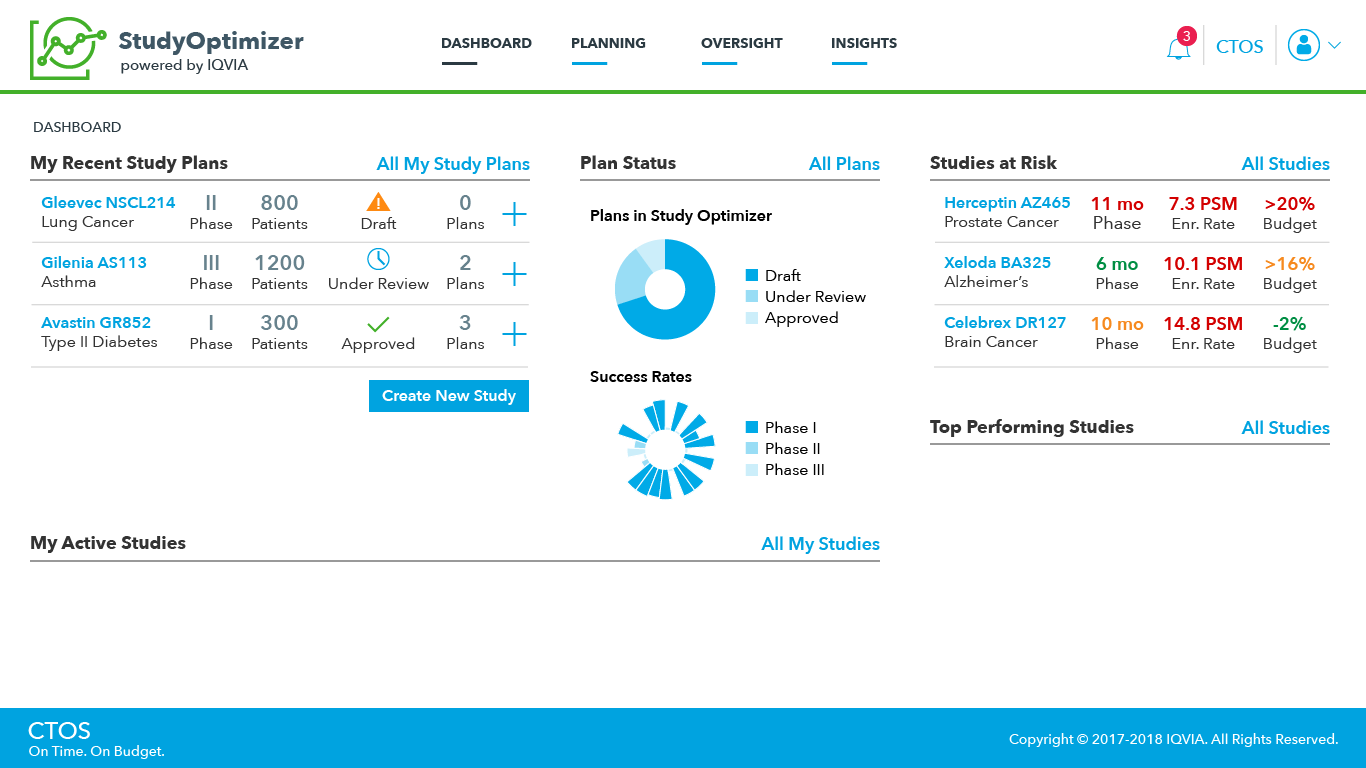1366x768 pixels.
Task: Click the plus icon for Gleevec NSCL214
Action: (x=514, y=213)
